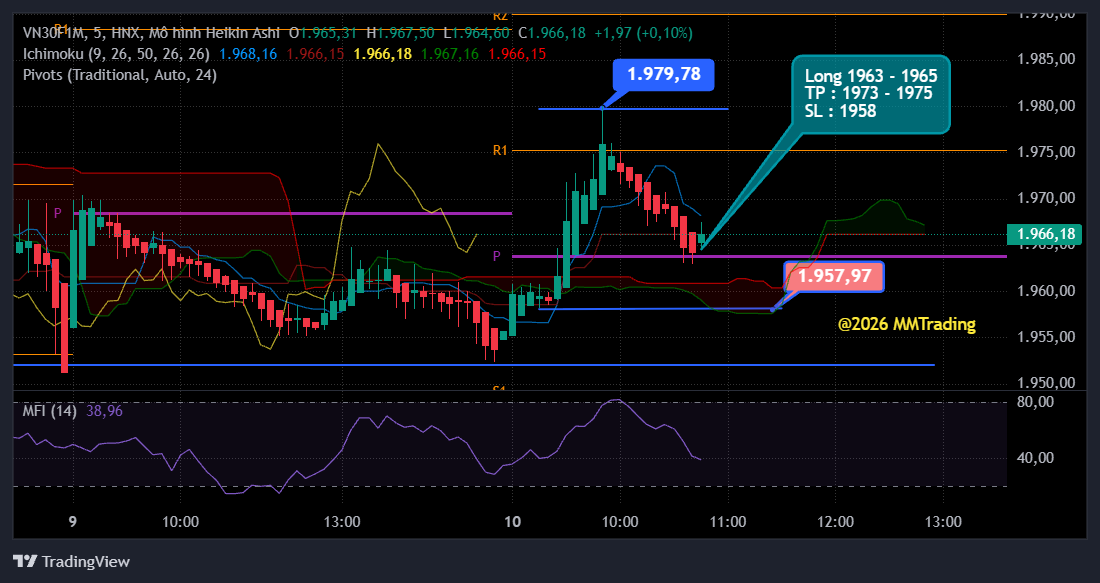Select the Long 1963 - 1965 note box
The height and width of the screenshot is (583, 1100).
[x=871, y=94]
